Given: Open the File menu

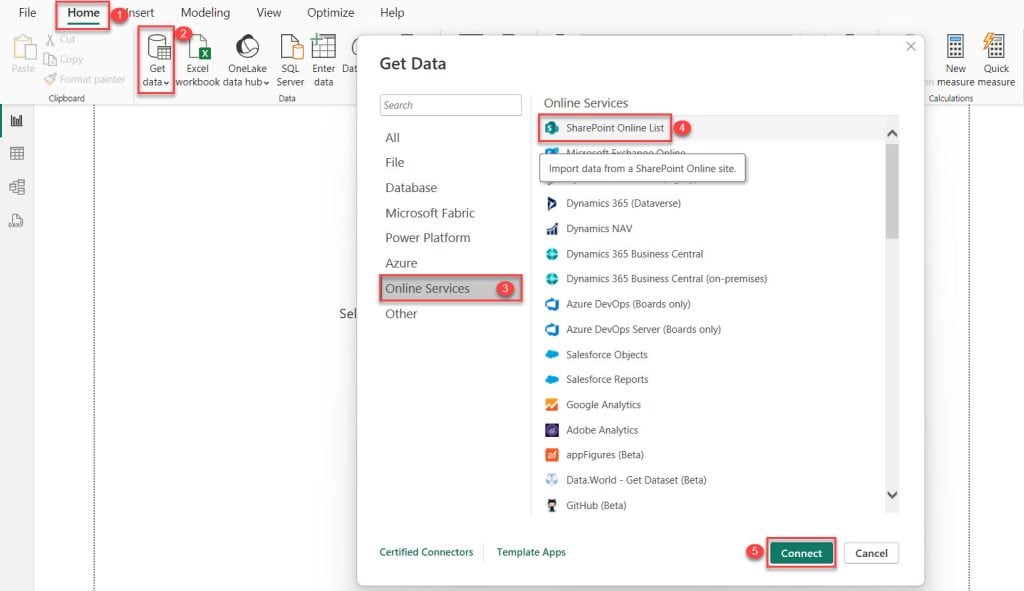Looking at the screenshot, I should [27, 12].
